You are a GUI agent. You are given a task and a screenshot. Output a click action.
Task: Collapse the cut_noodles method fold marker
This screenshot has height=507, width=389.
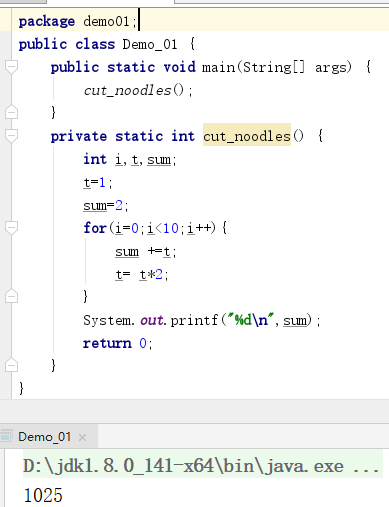click(x=11, y=136)
